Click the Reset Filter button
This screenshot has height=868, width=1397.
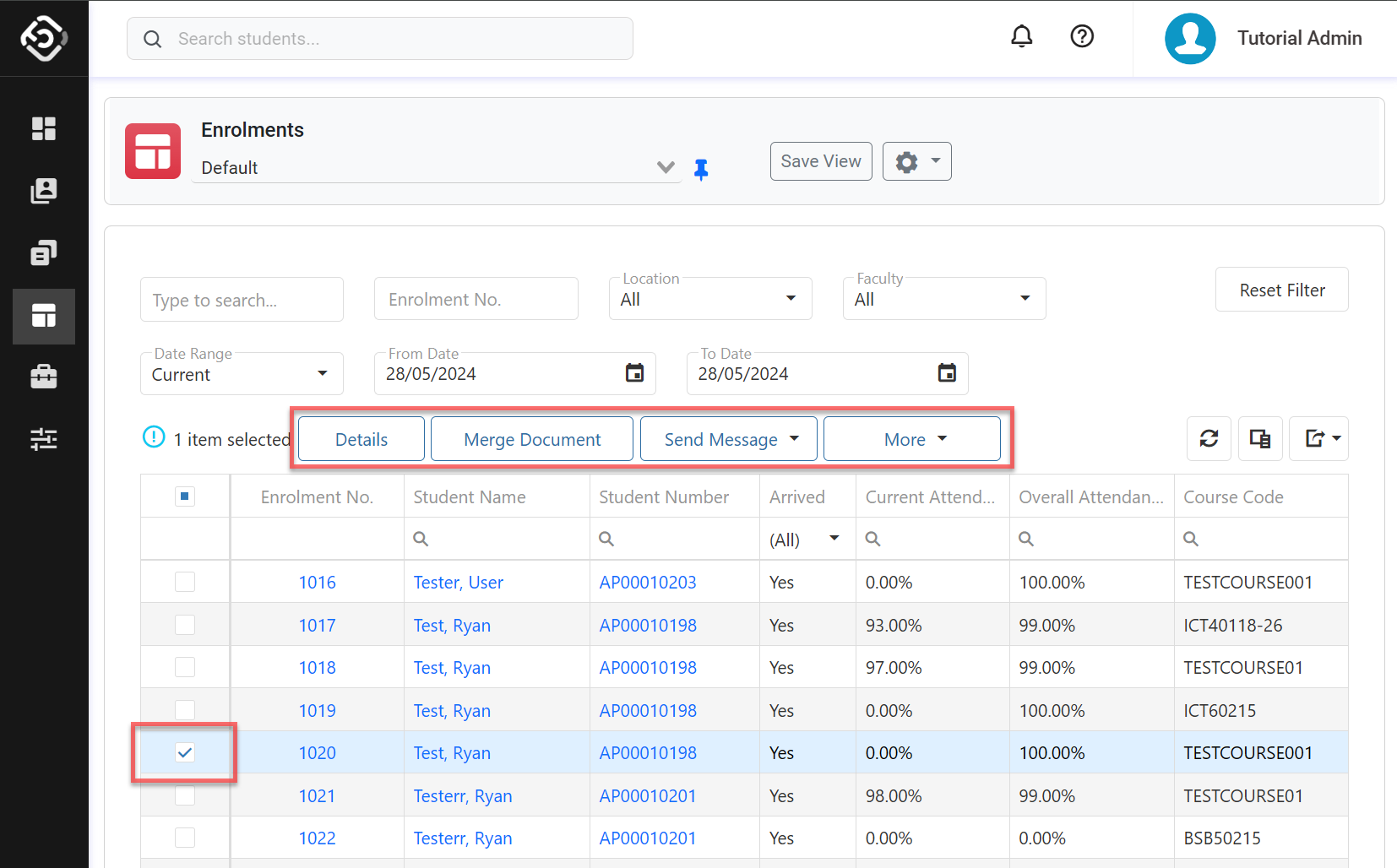pos(1282,290)
